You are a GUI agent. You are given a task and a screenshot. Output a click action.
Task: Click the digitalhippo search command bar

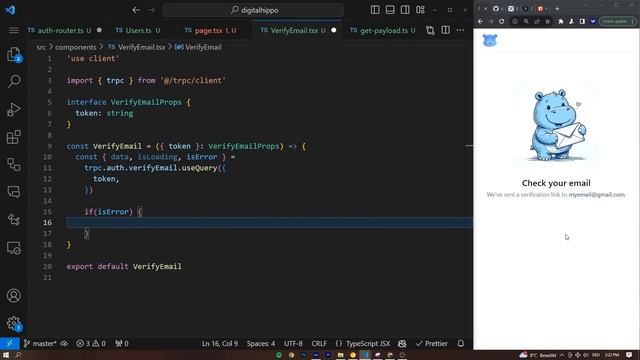[253, 10]
